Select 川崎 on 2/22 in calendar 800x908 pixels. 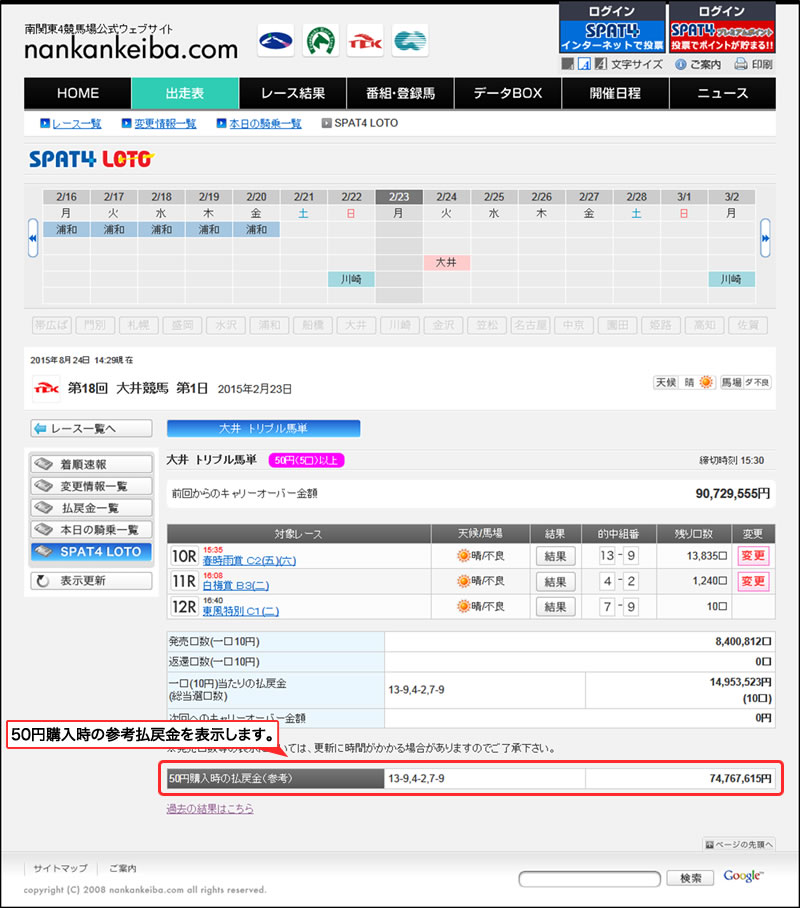(x=351, y=279)
